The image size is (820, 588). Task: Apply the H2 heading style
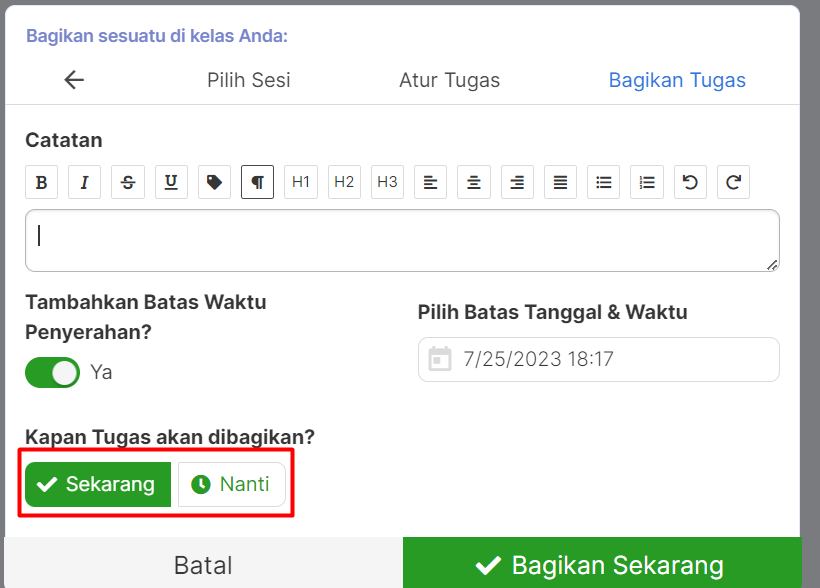tap(343, 181)
